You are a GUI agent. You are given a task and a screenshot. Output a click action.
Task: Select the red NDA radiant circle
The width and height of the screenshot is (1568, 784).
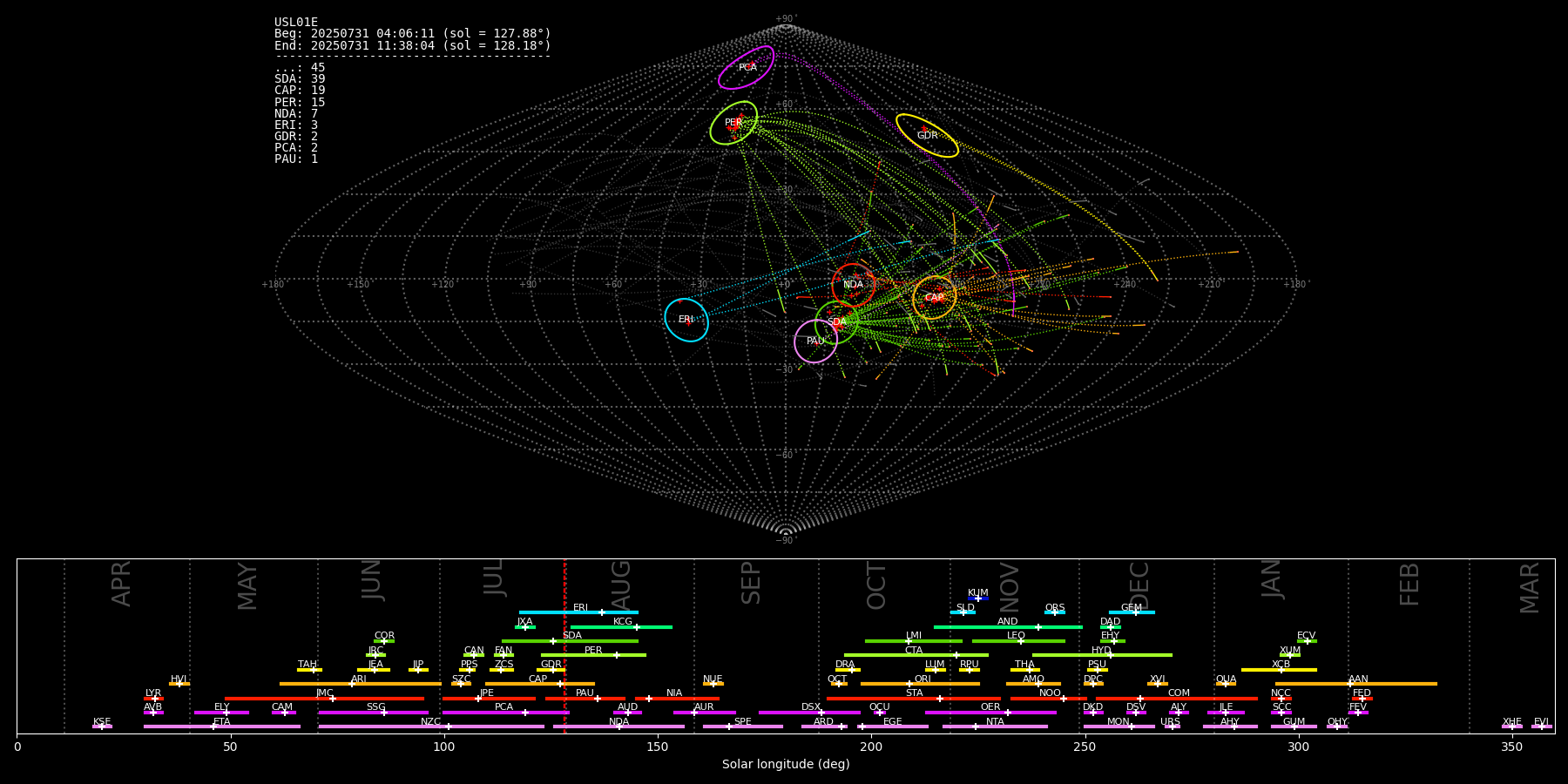[x=854, y=284]
